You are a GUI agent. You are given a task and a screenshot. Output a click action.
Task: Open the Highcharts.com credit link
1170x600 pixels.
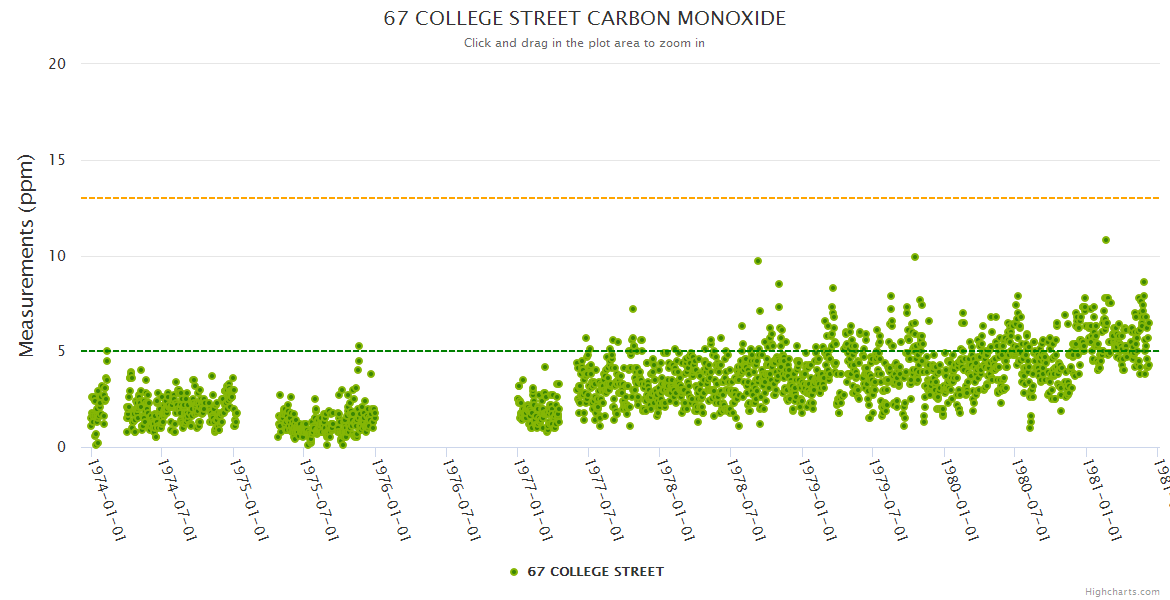click(x=1122, y=592)
